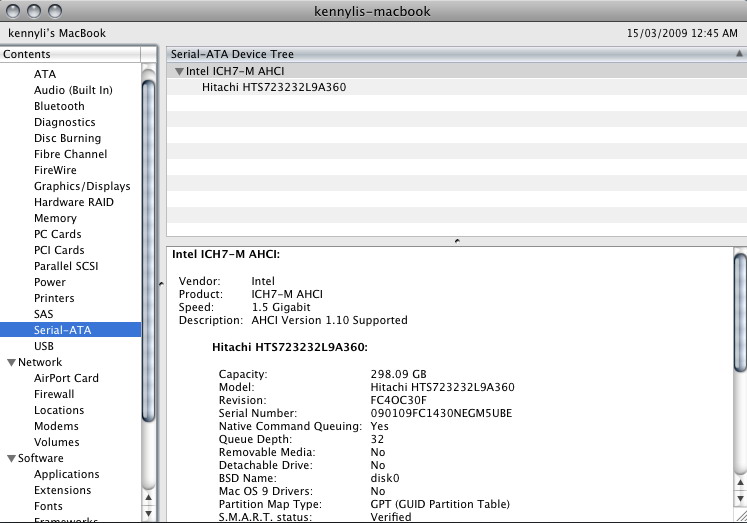Viewport: 747px width, 523px height.
Task: Open Extensions under Software
Action: pyautogui.click(x=62, y=490)
